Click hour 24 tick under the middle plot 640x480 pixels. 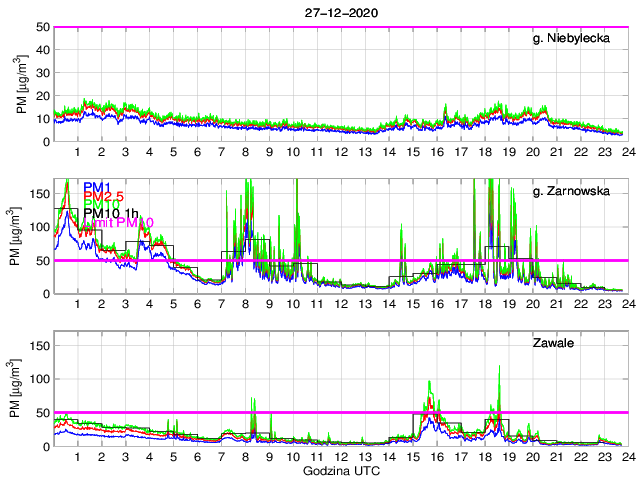click(627, 305)
